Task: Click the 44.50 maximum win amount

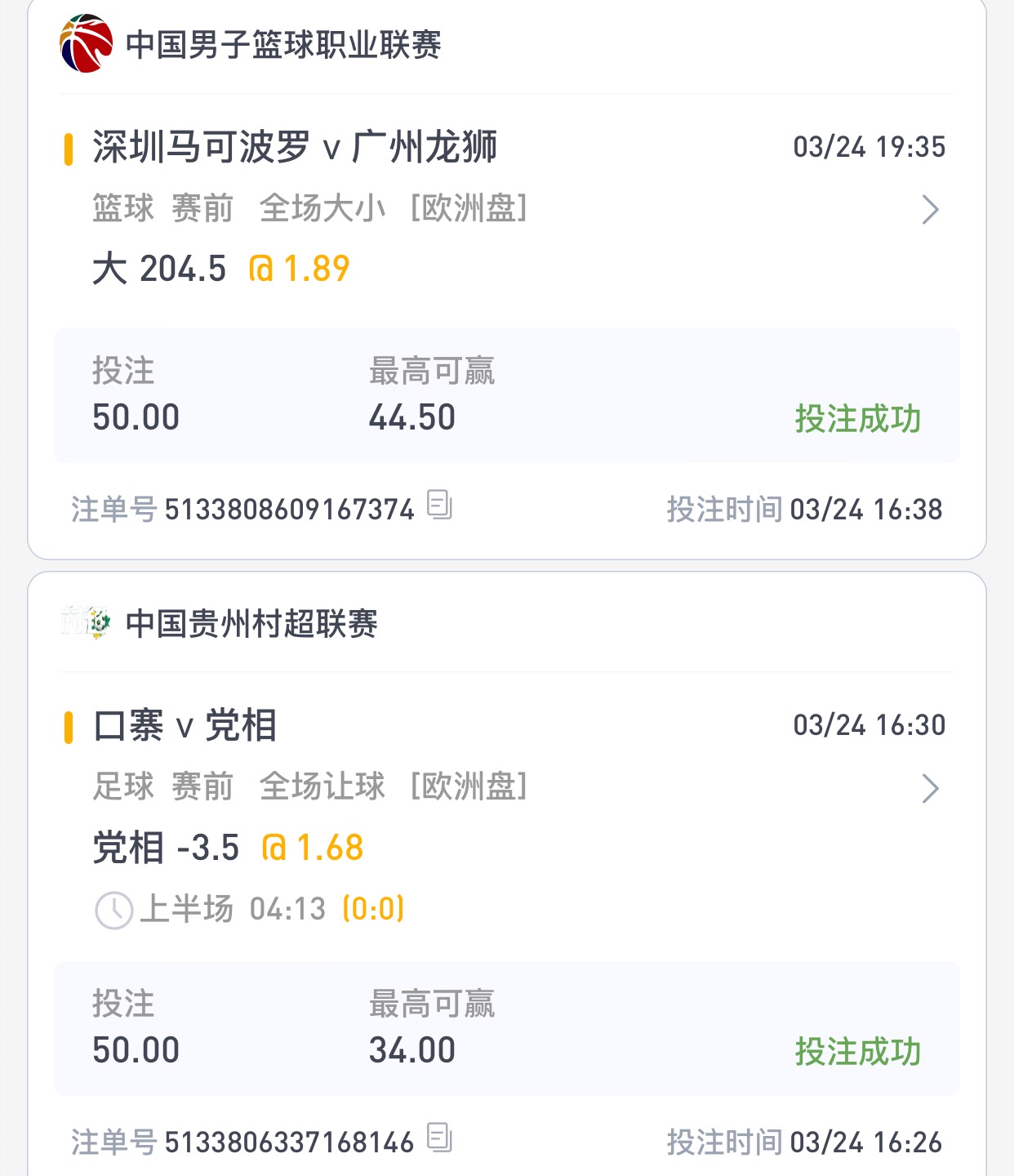Action: pyautogui.click(x=411, y=417)
